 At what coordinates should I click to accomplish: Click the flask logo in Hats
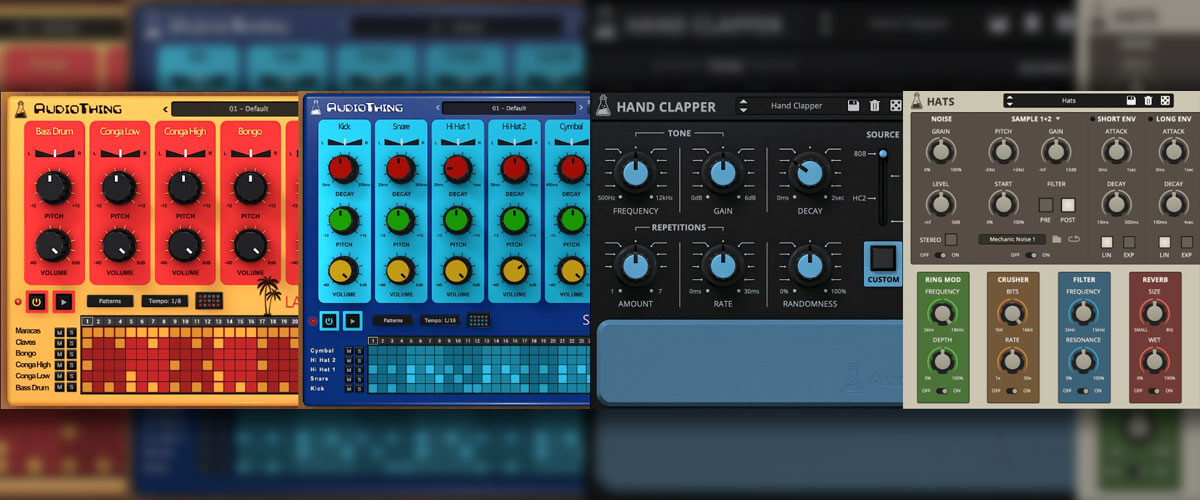[x=915, y=101]
